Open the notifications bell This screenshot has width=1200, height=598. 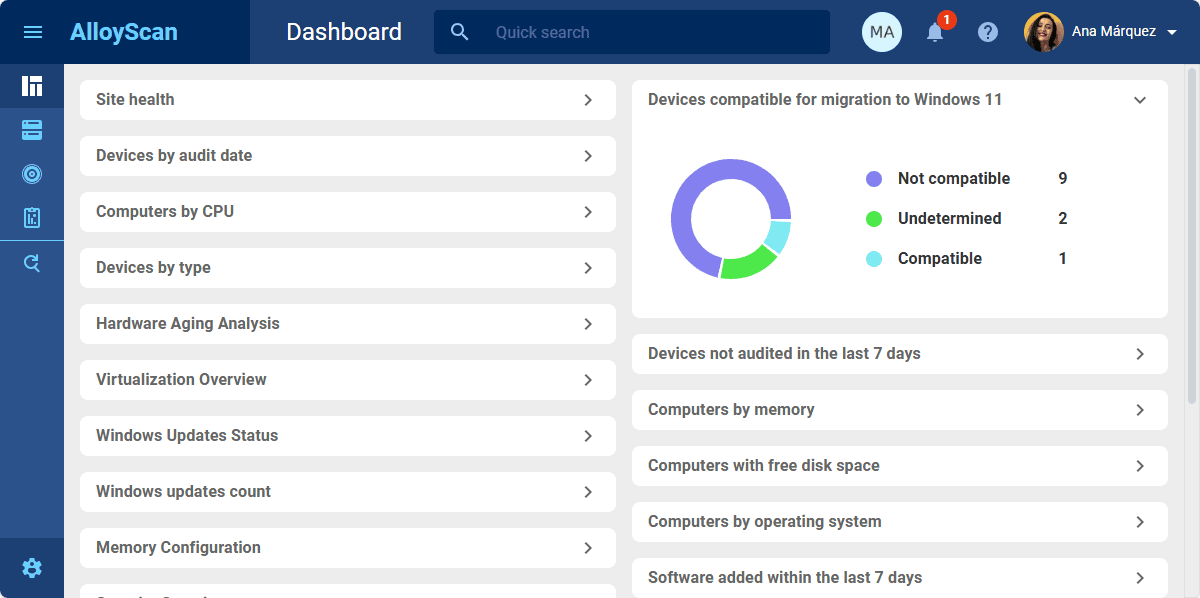(935, 32)
